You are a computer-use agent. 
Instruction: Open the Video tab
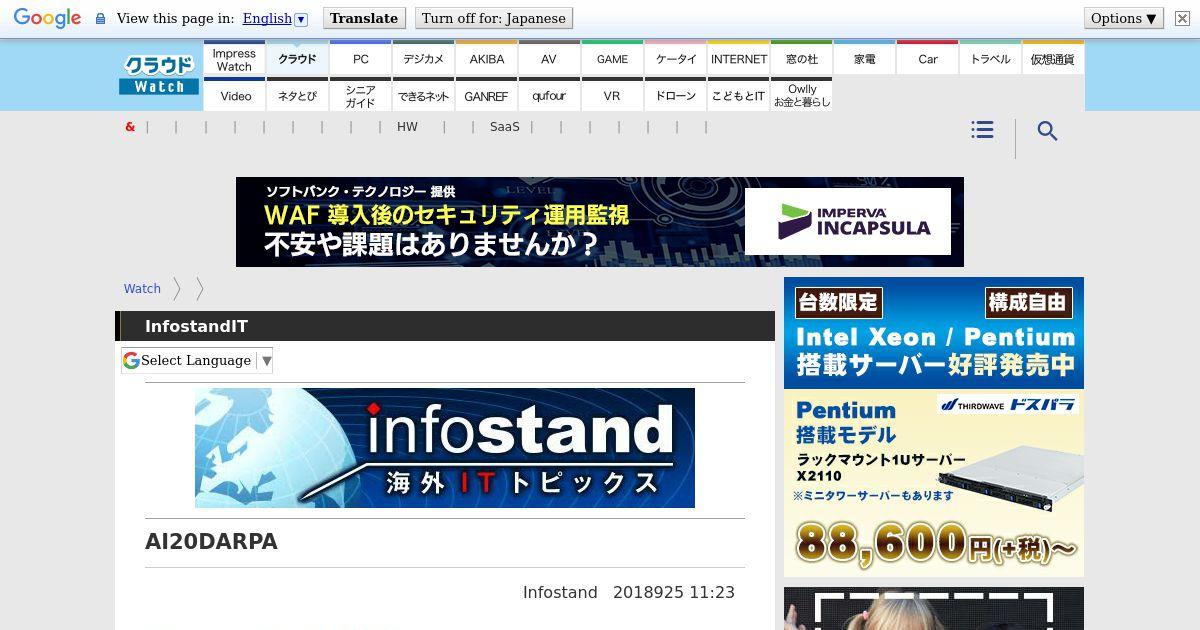click(235, 95)
